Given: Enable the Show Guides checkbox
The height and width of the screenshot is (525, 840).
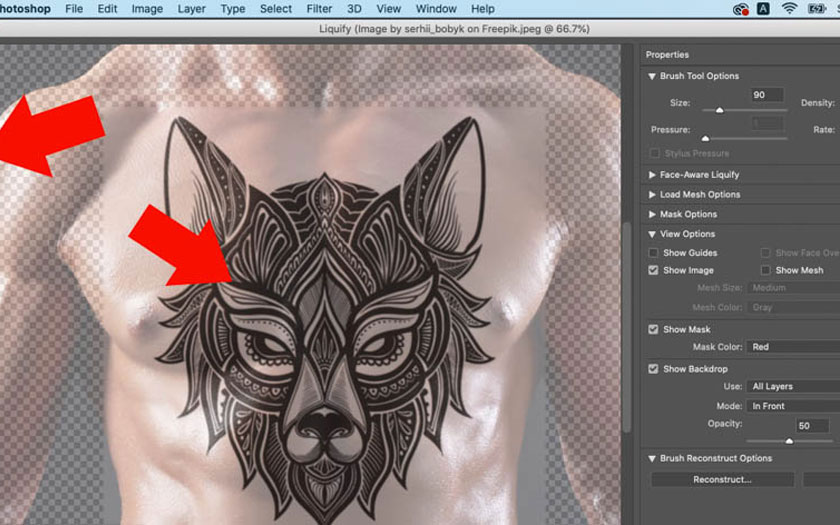Looking at the screenshot, I should (654, 253).
